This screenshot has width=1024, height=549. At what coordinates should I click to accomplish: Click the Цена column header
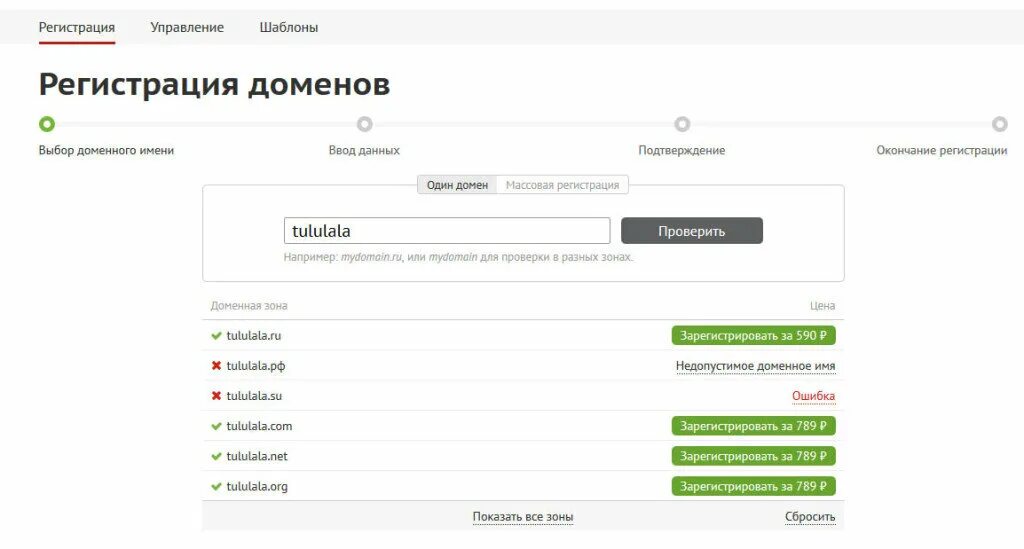tap(823, 306)
